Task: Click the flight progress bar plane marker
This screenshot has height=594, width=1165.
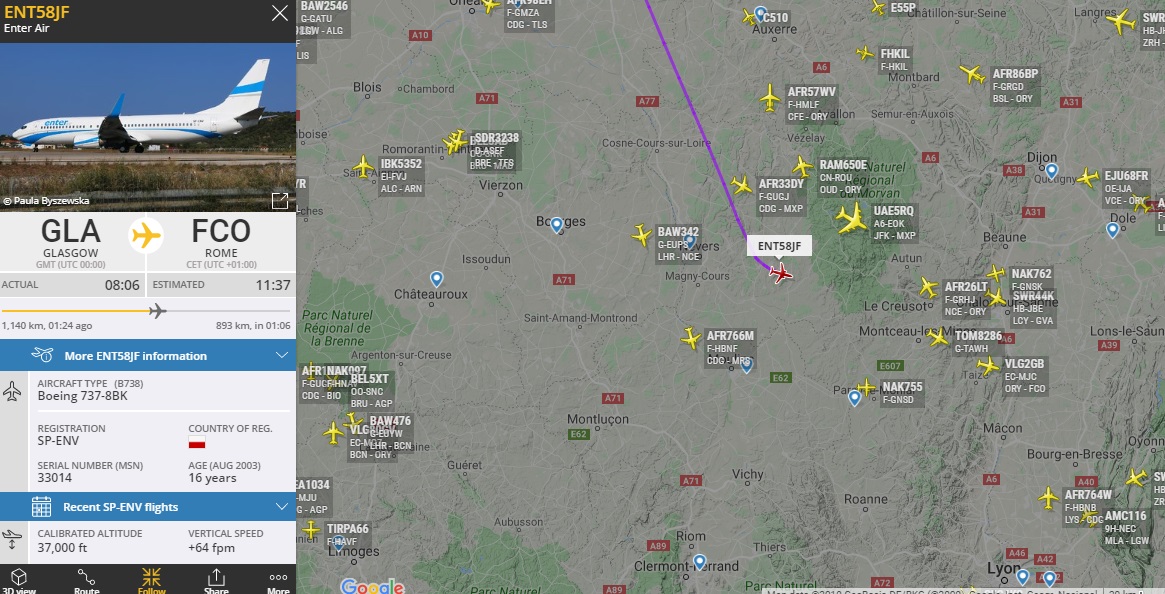Action: pos(157,310)
